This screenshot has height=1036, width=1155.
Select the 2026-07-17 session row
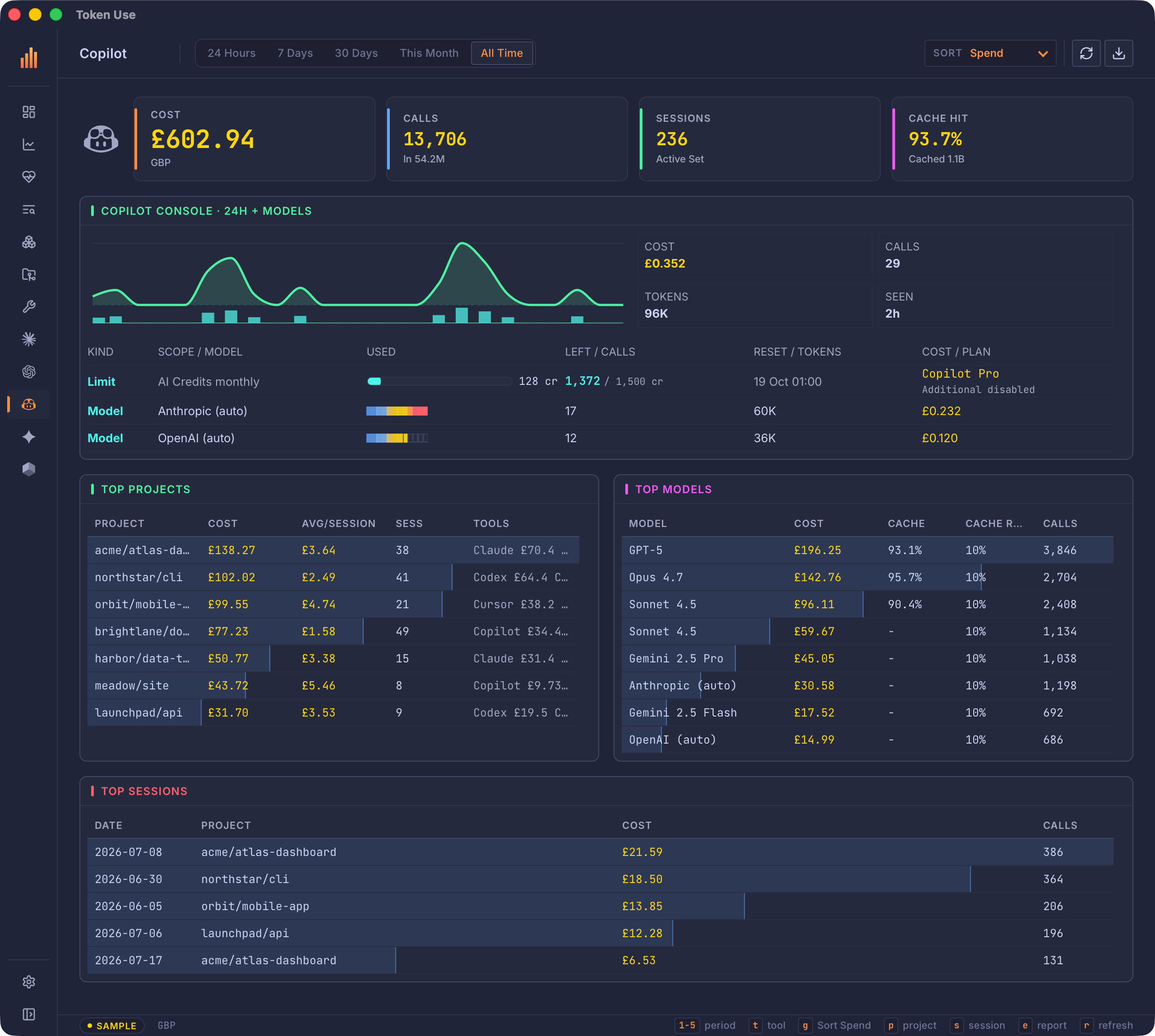(x=601, y=960)
